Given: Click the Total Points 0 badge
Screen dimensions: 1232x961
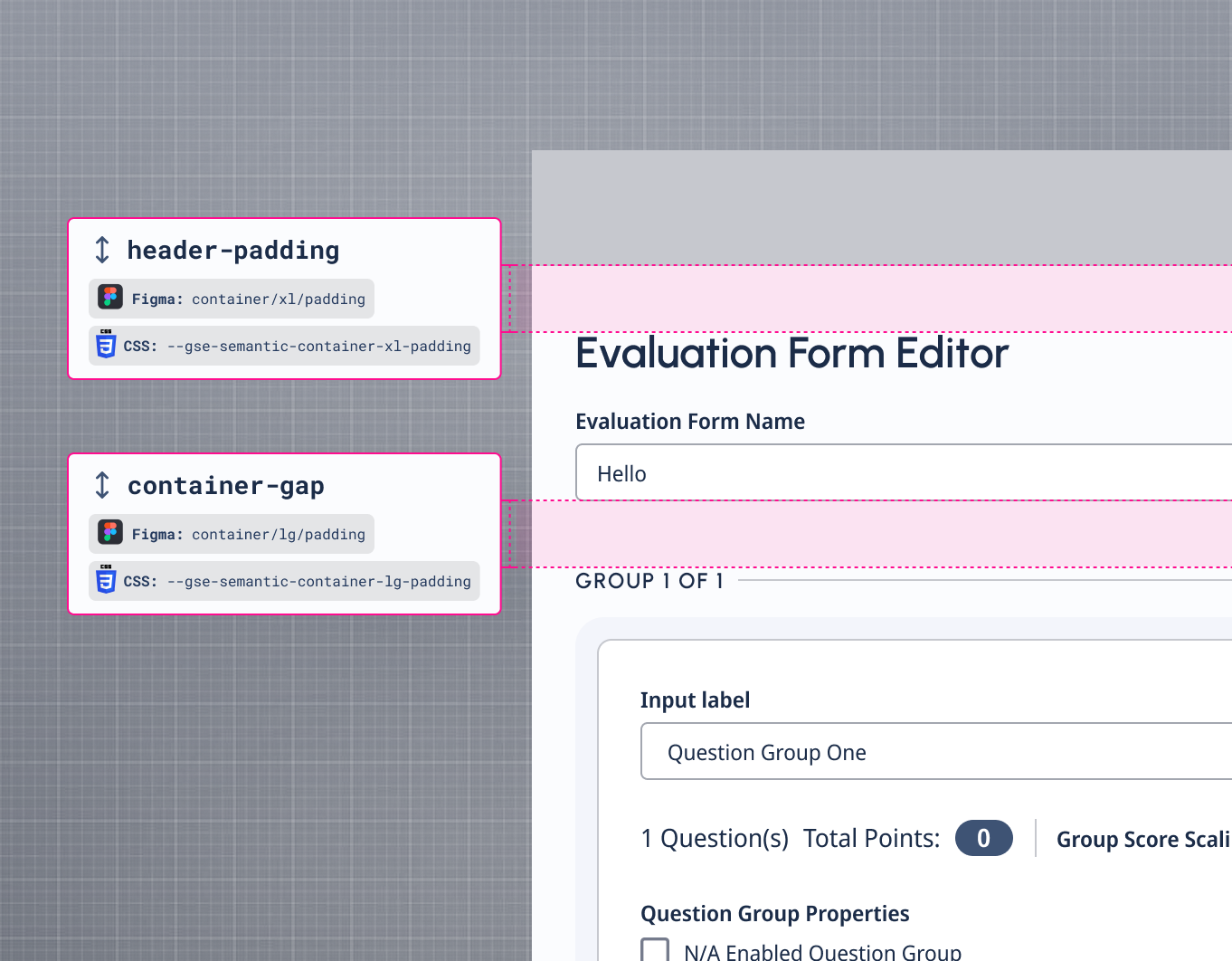Looking at the screenshot, I should [983, 838].
